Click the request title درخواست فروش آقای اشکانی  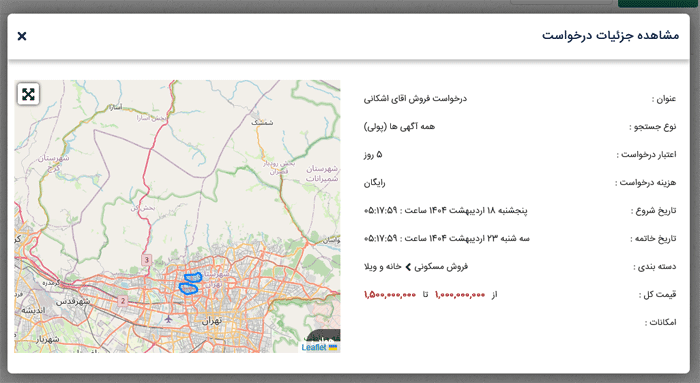415,99
